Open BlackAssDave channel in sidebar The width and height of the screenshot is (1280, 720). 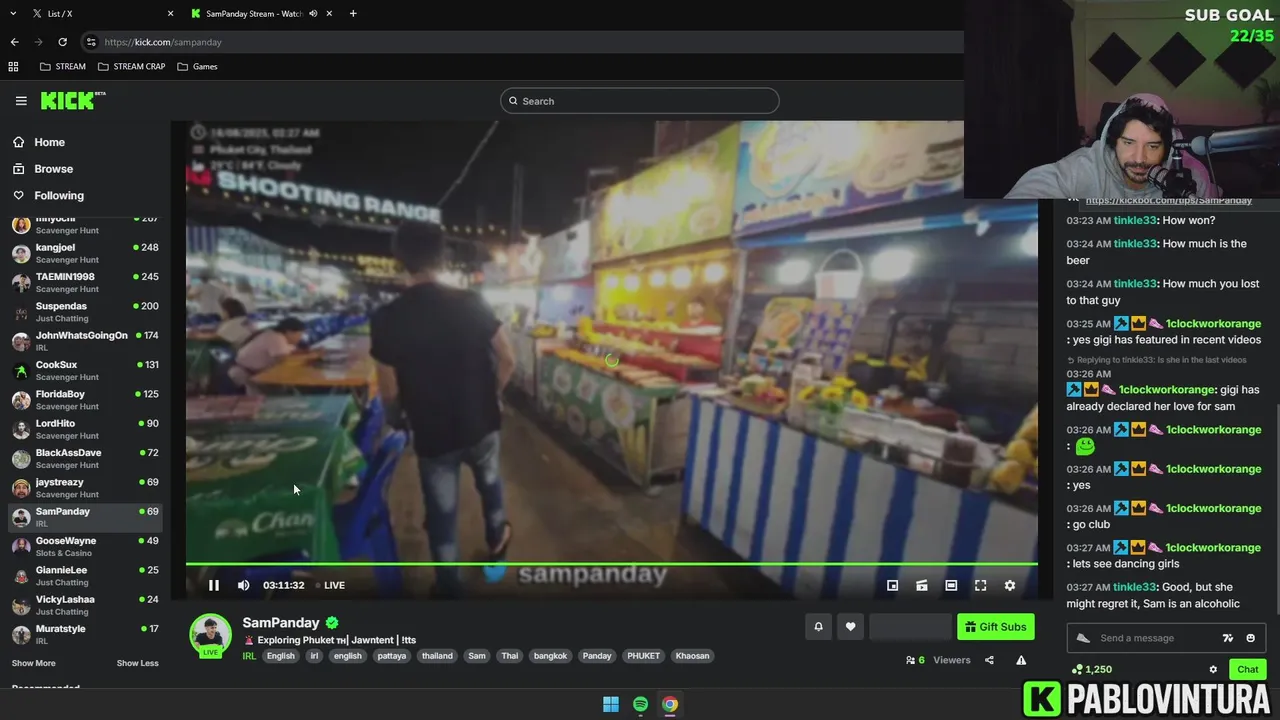pos(85,458)
